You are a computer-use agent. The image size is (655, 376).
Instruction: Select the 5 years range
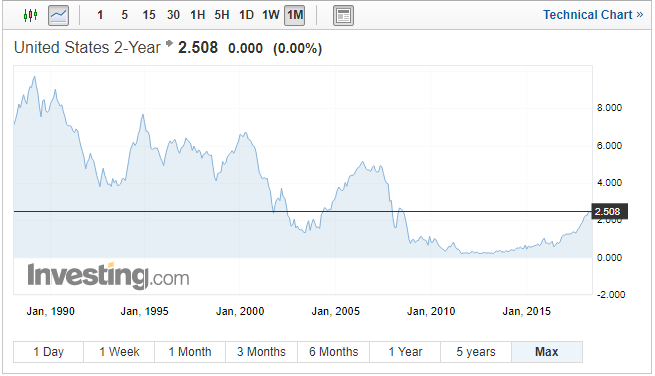pos(476,352)
